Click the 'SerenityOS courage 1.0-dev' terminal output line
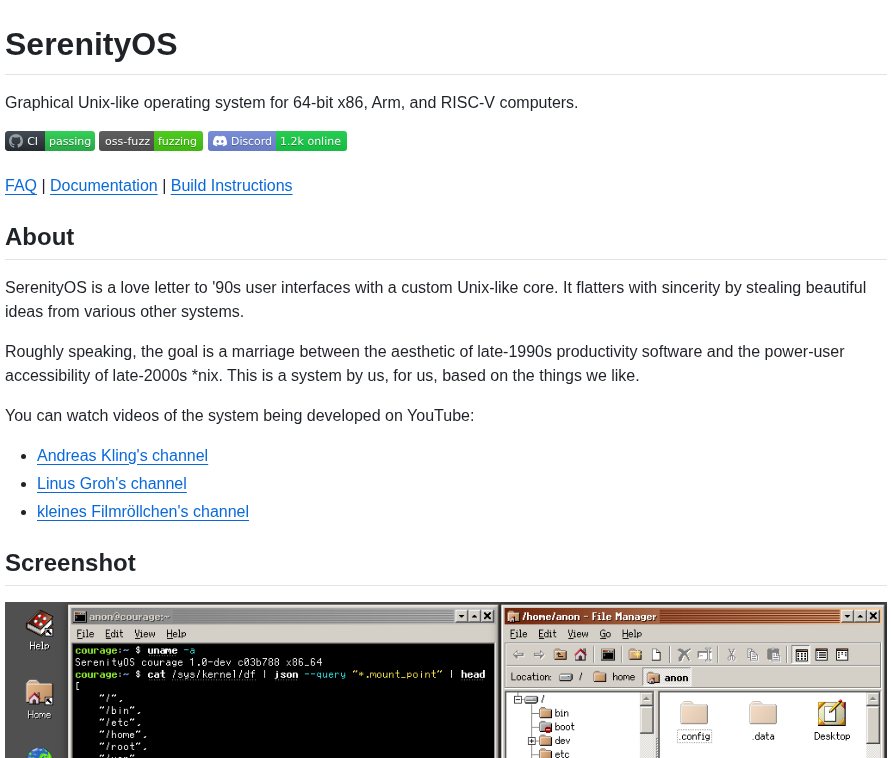The image size is (891, 758). (198, 663)
